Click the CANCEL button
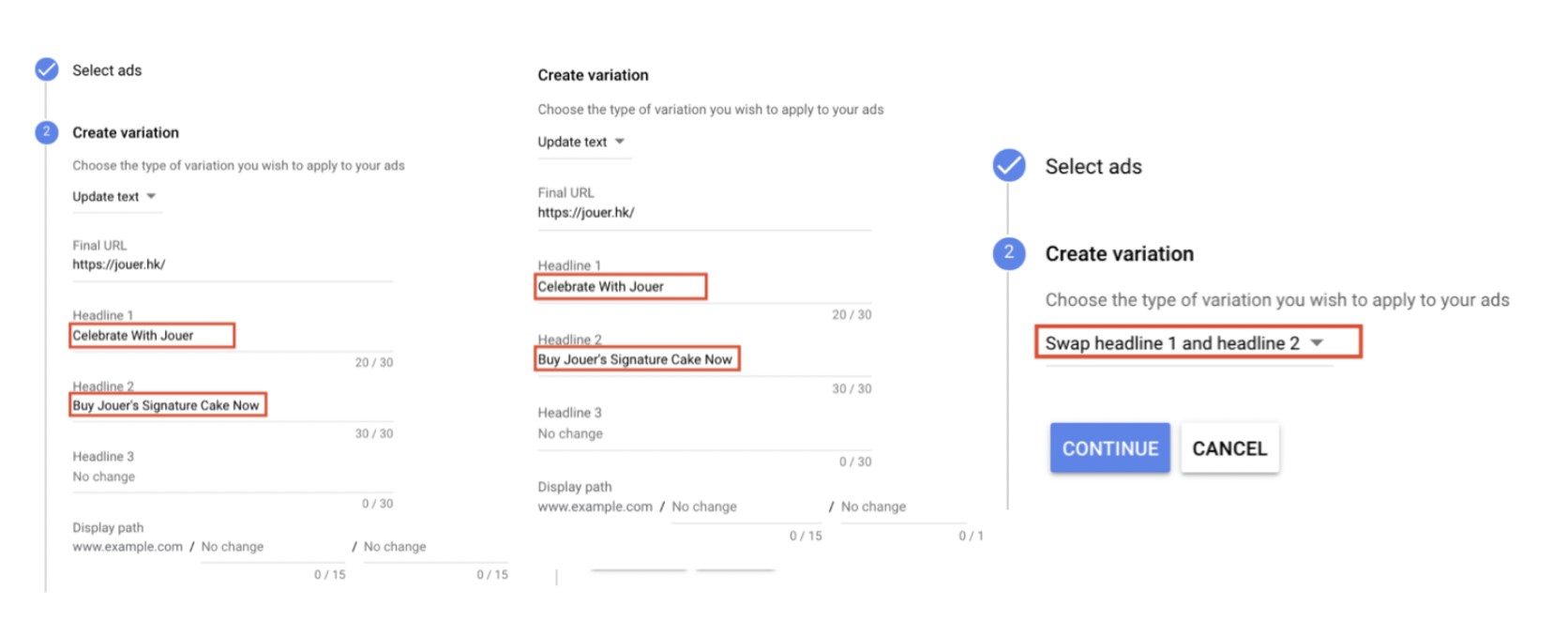This screenshot has width=1568, height=636. pos(1229,448)
